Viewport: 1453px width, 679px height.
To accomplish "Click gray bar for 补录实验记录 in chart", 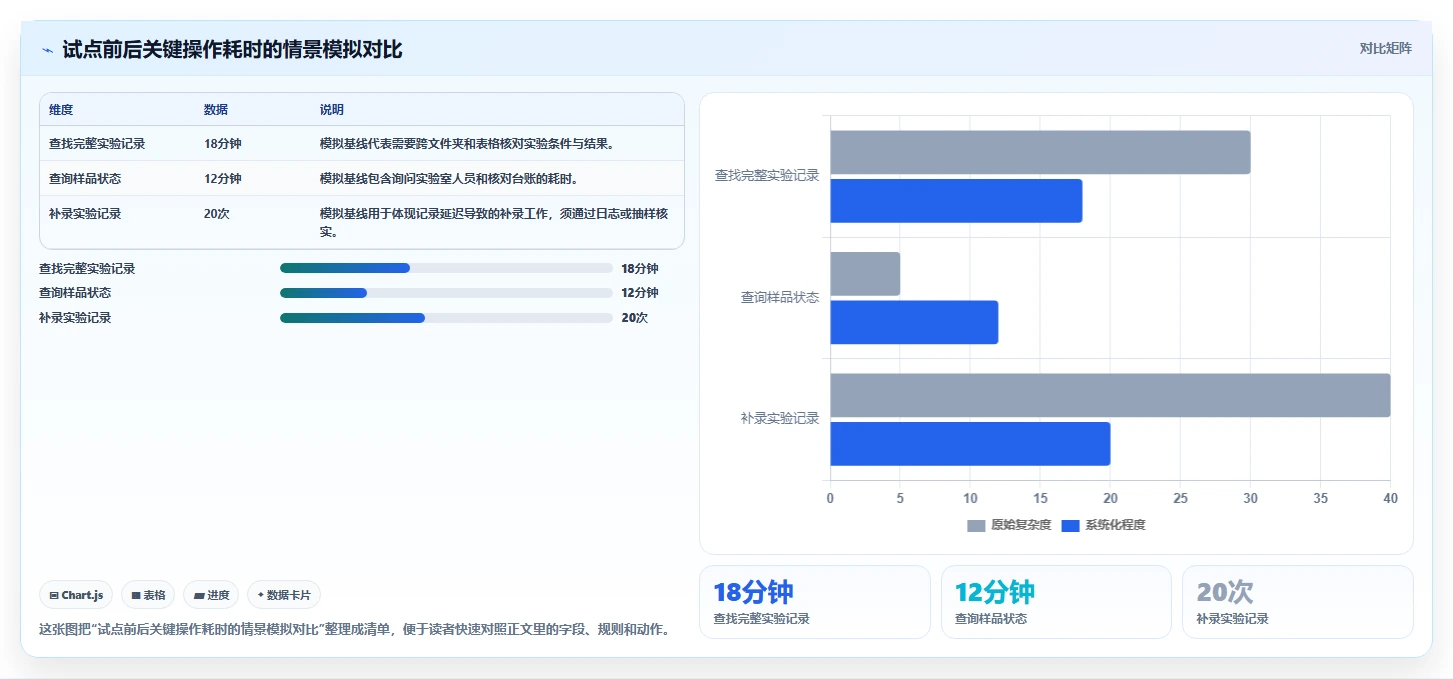I will [1110, 395].
